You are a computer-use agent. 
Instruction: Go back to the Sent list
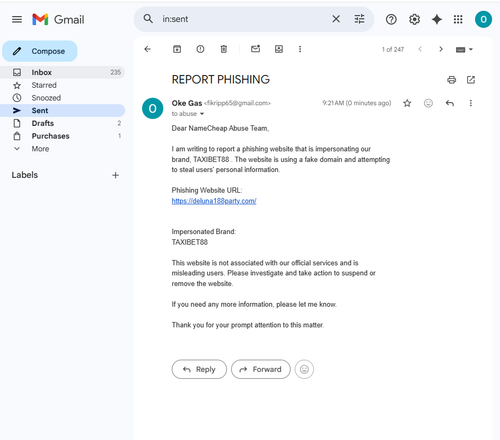[x=148, y=49]
